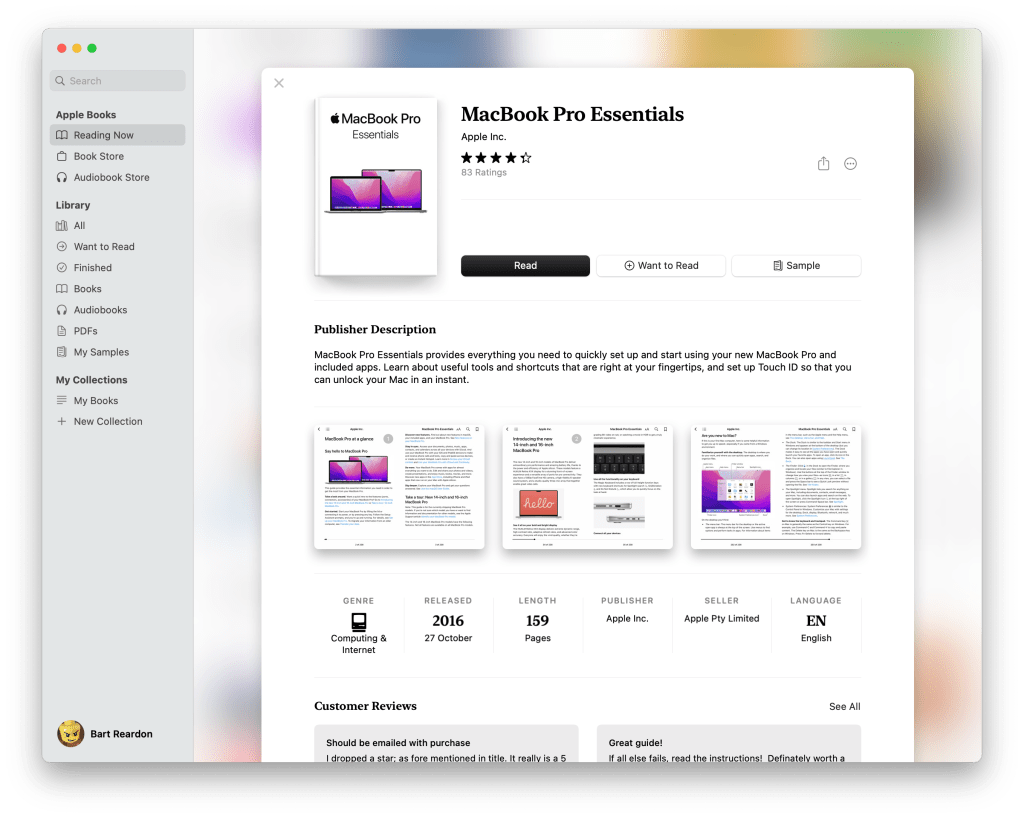
Task: Click the '83 Ratings' text
Action: (484, 172)
